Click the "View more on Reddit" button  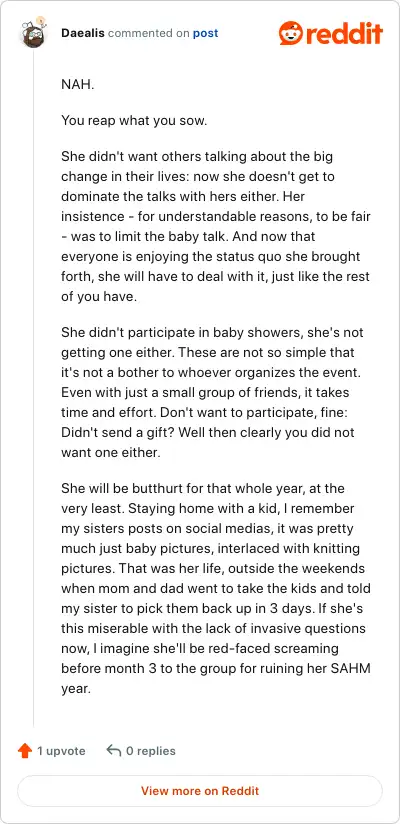tap(200, 790)
